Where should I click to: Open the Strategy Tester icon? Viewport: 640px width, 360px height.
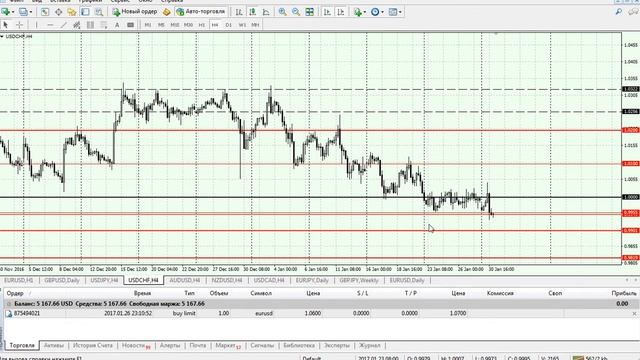point(99,12)
